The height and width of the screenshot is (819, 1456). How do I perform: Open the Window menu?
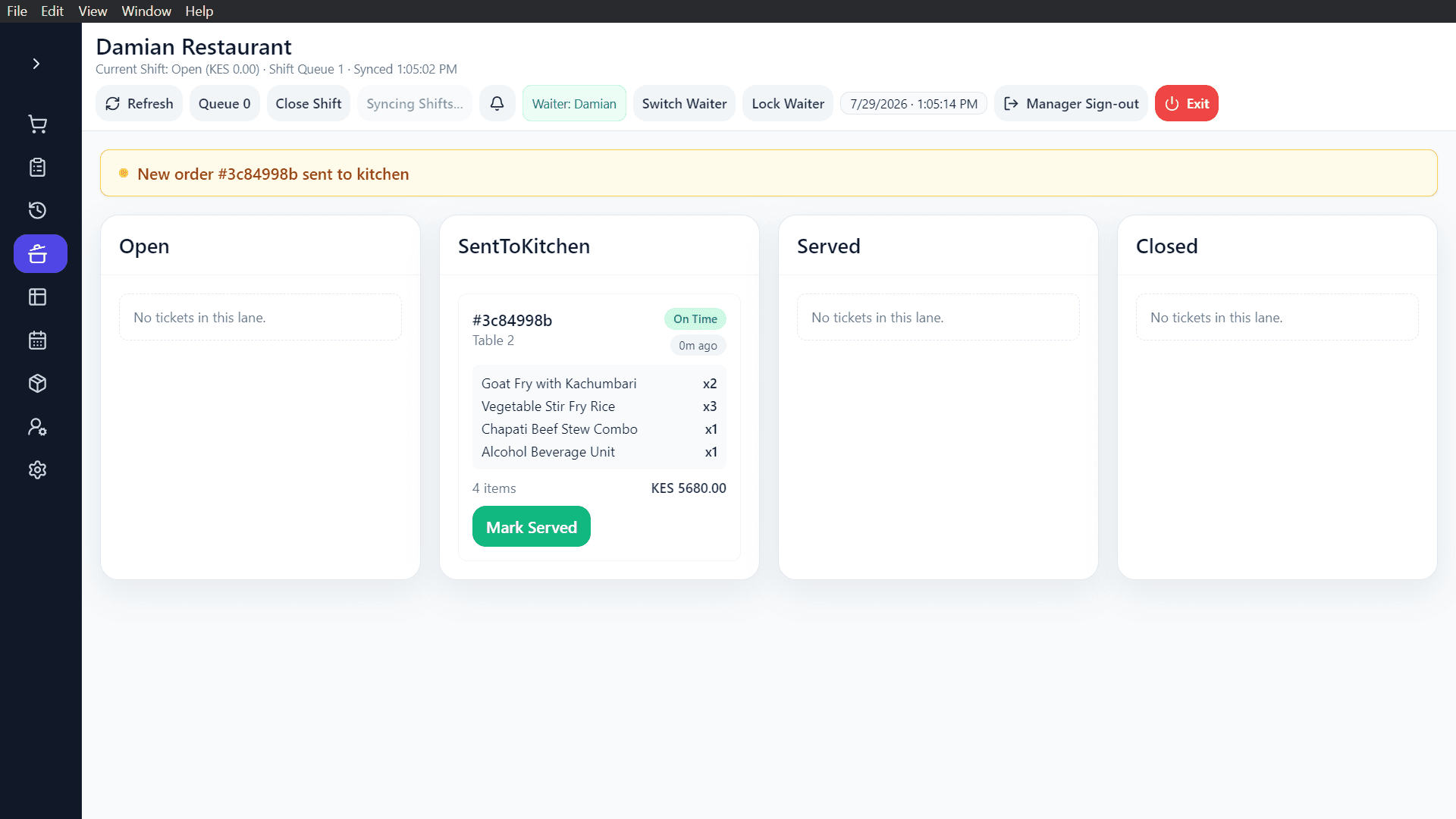(x=146, y=11)
